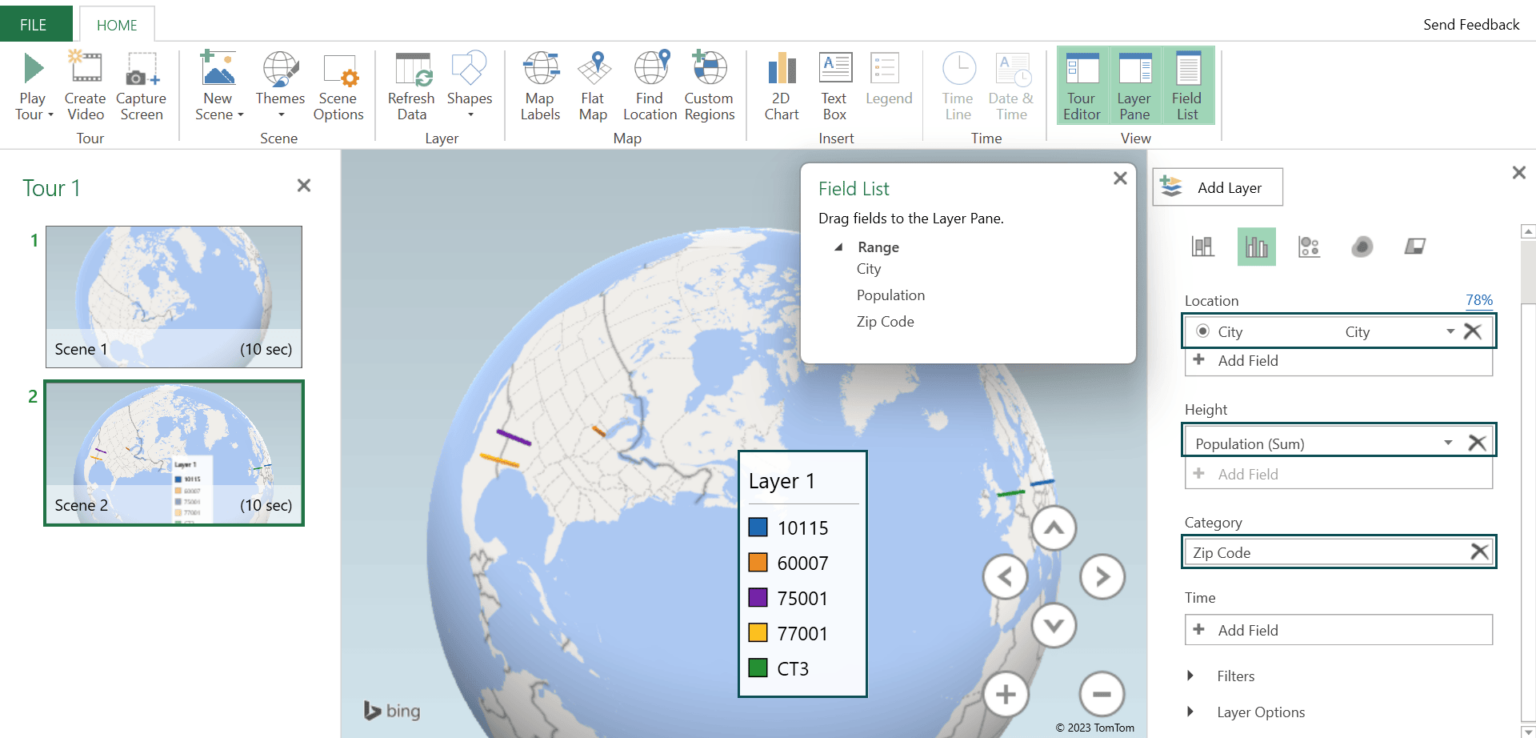Toggle the Tour Editor off
Screen dimensions: 1536x738
[x=1082, y=85]
